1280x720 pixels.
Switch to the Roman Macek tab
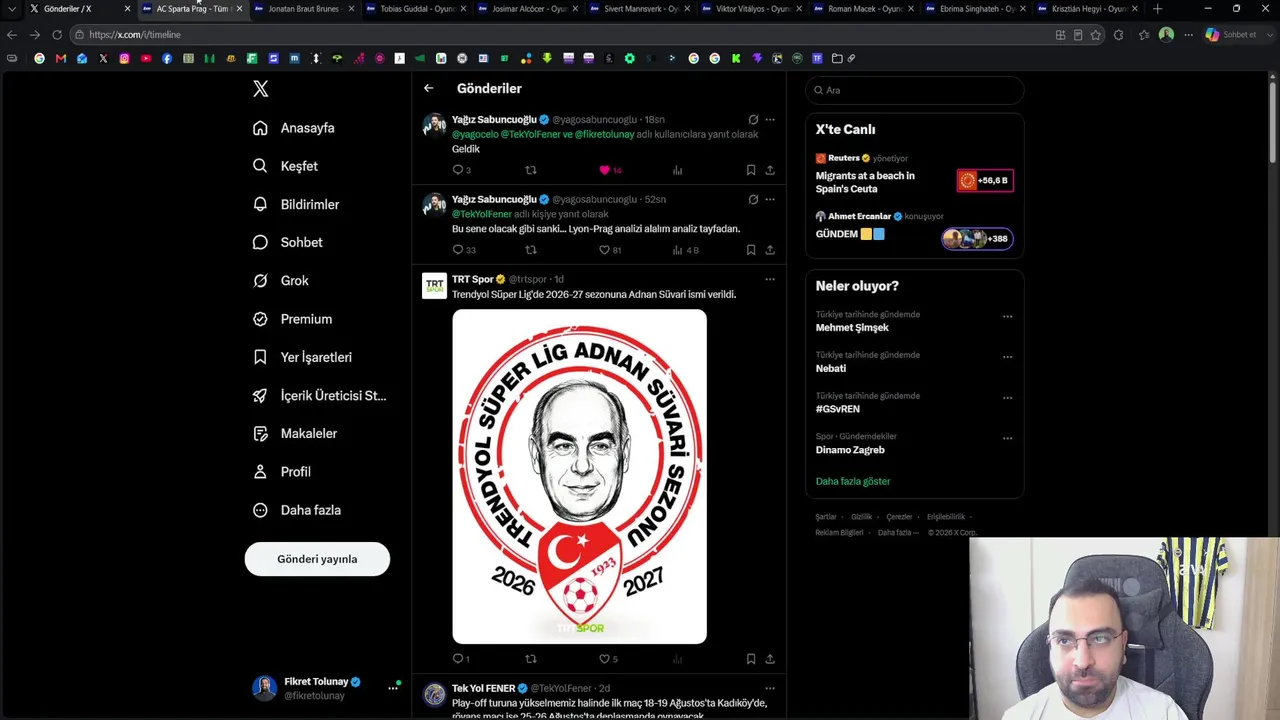[x=862, y=9]
